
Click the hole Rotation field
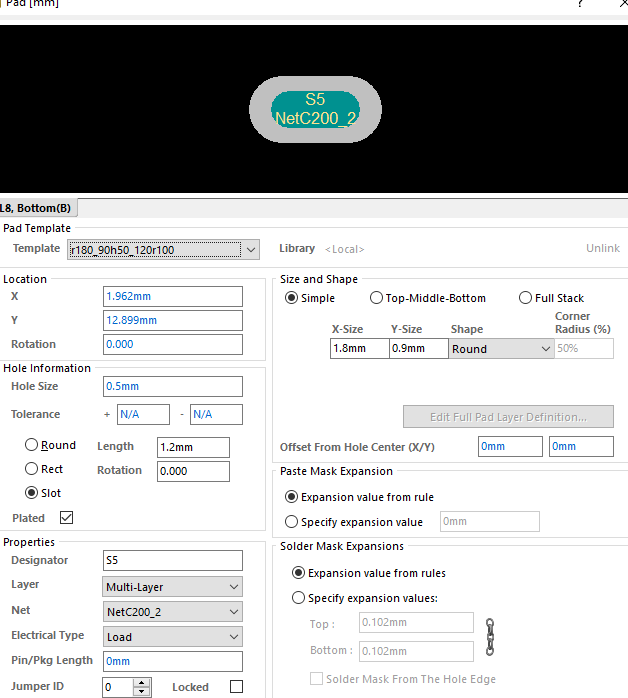click(x=193, y=471)
